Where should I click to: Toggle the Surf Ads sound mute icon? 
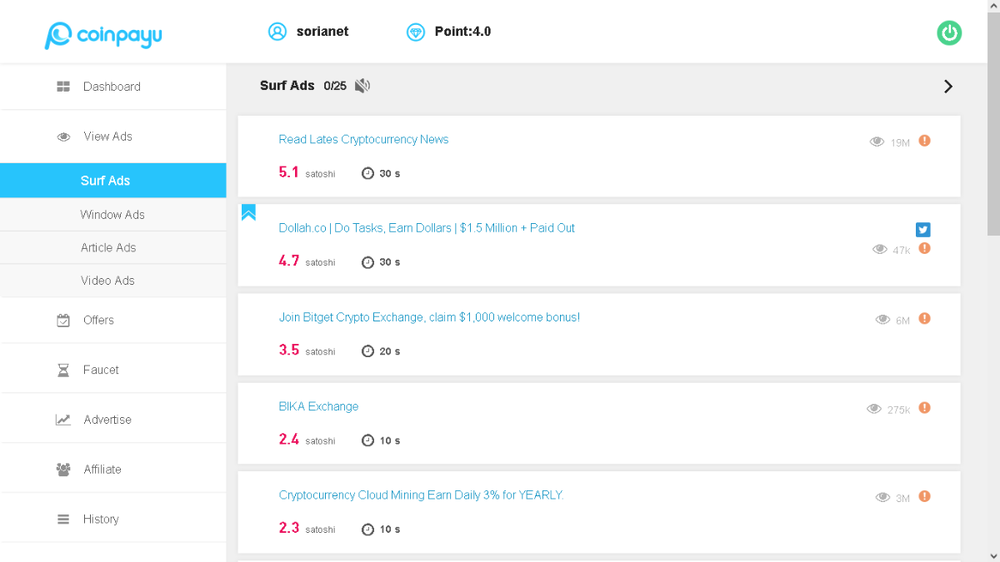(362, 86)
